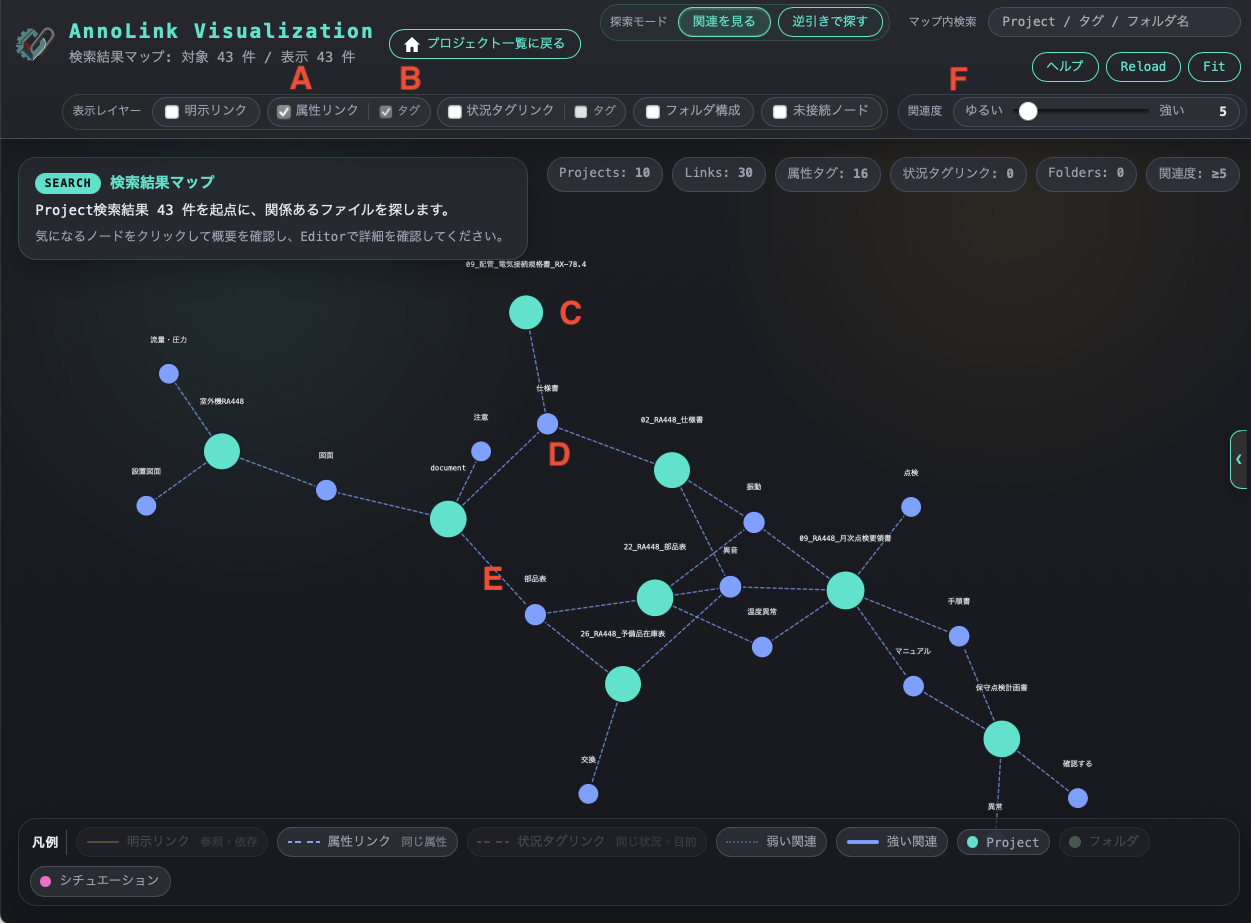The image size is (1251, 923).
Task: Uncheck the タグ checkbox beside 属性リンク
Action: [386, 111]
